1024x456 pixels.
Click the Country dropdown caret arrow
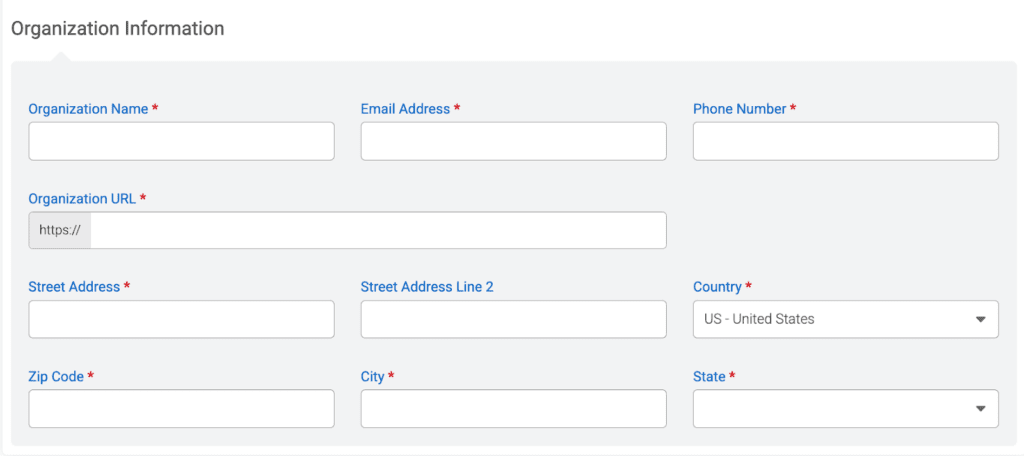click(x=980, y=320)
